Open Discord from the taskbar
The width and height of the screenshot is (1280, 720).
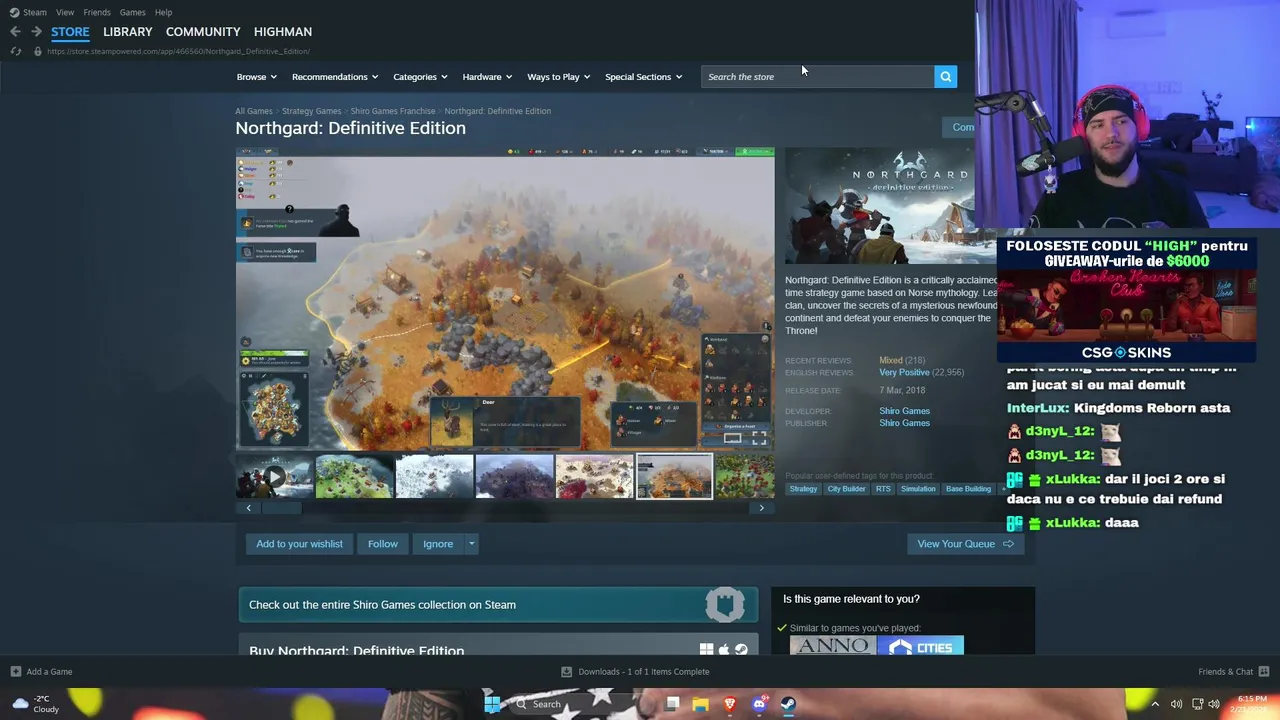pyautogui.click(x=759, y=704)
